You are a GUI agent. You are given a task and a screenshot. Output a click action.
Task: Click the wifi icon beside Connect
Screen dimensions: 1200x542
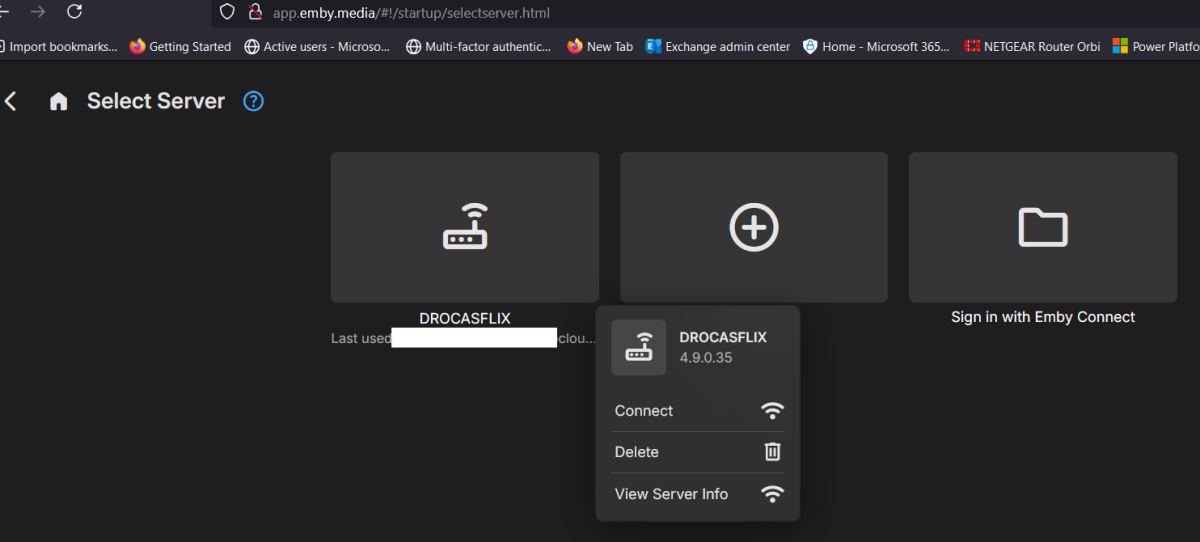pos(772,411)
